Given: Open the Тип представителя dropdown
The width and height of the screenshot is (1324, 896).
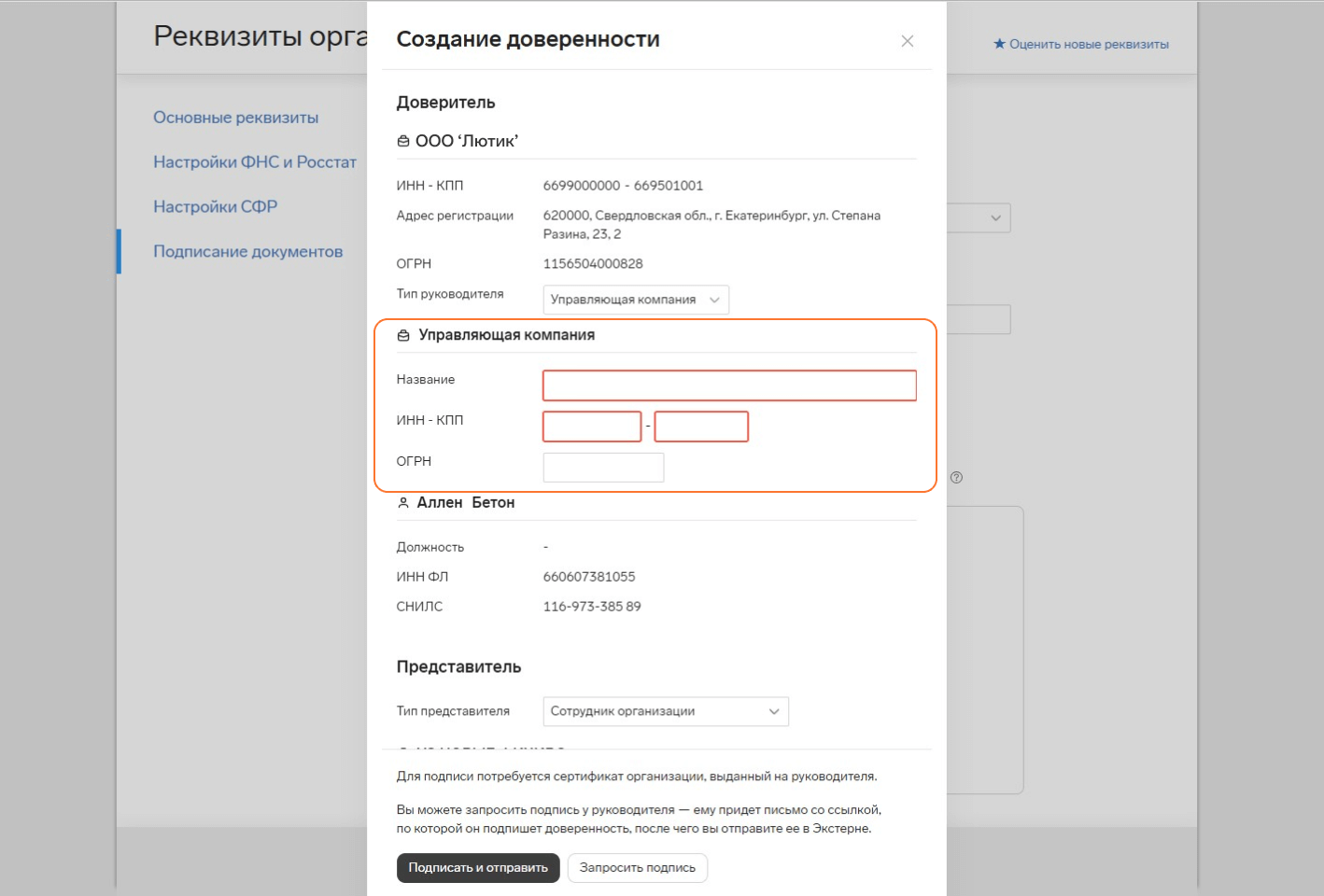Looking at the screenshot, I should click(x=666, y=711).
